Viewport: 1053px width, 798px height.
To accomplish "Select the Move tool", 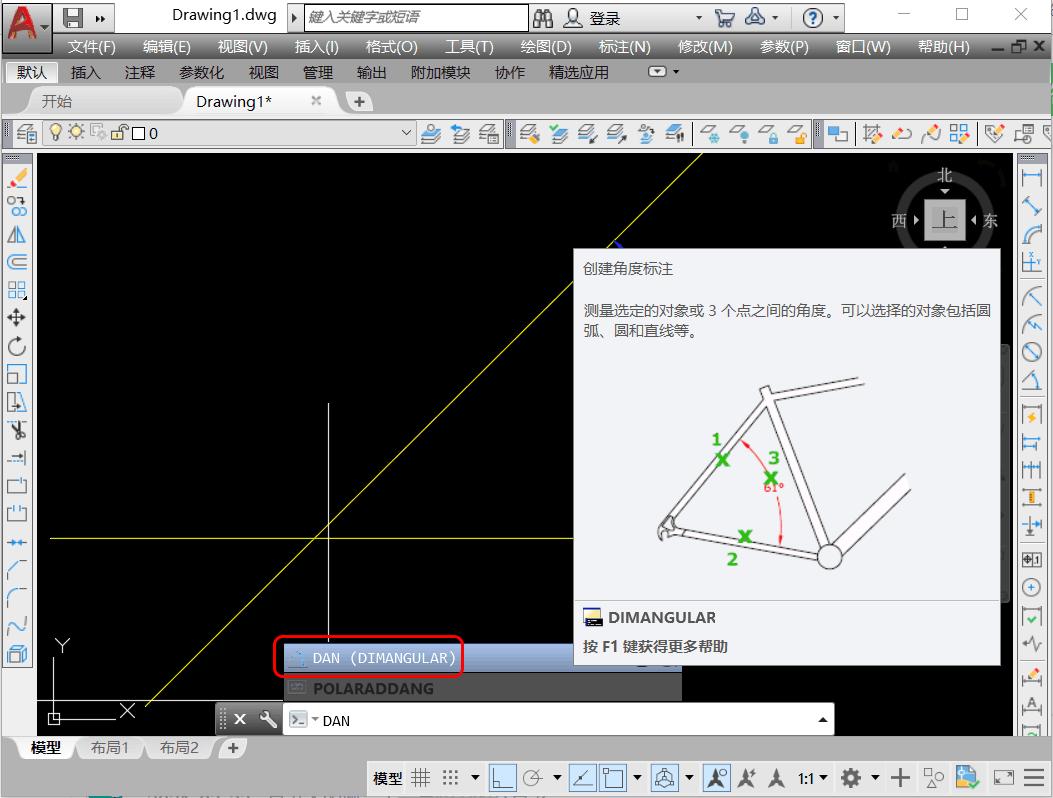I will pyautogui.click(x=17, y=318).
